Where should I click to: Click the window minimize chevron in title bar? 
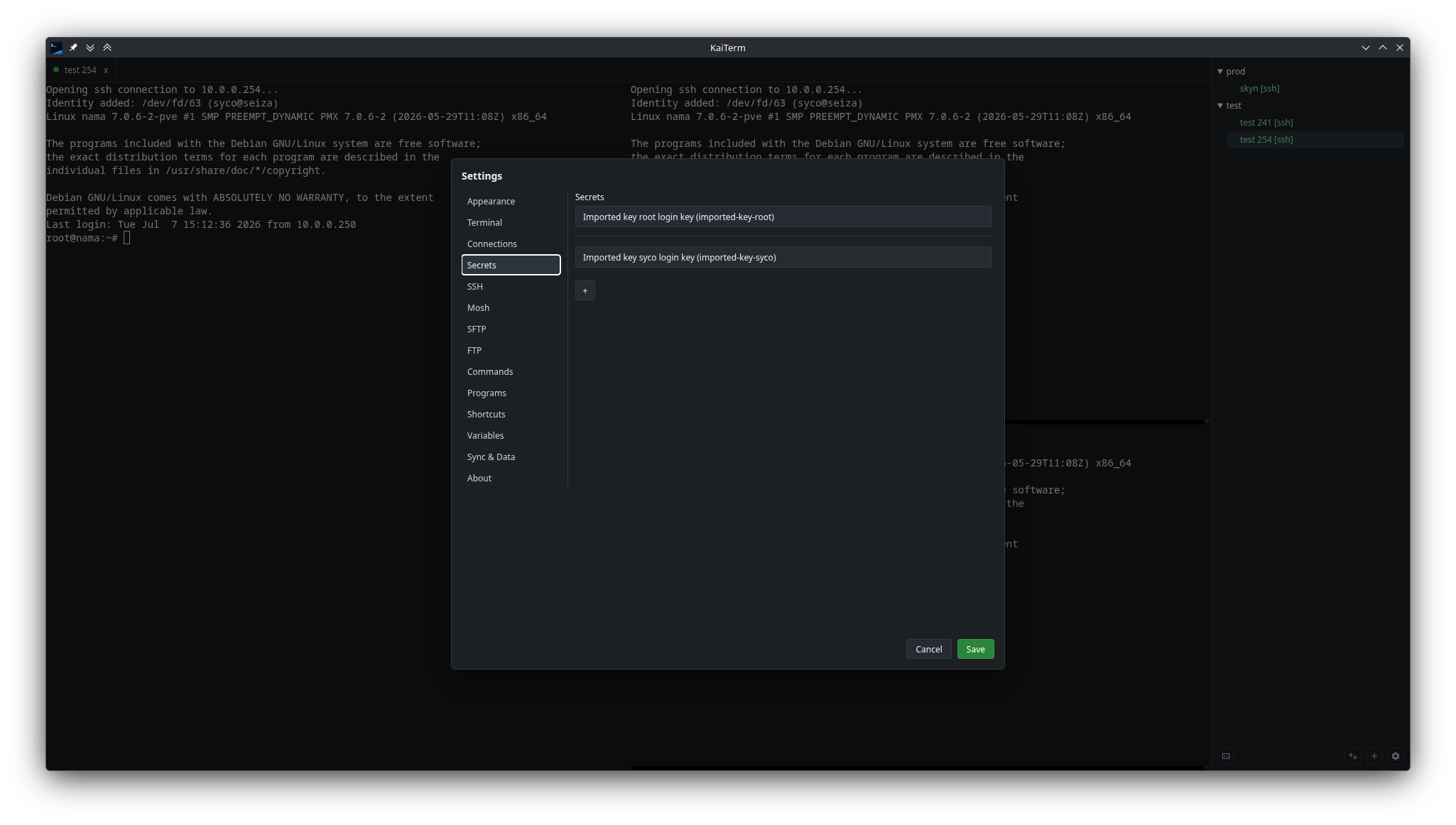[1365, 48]
